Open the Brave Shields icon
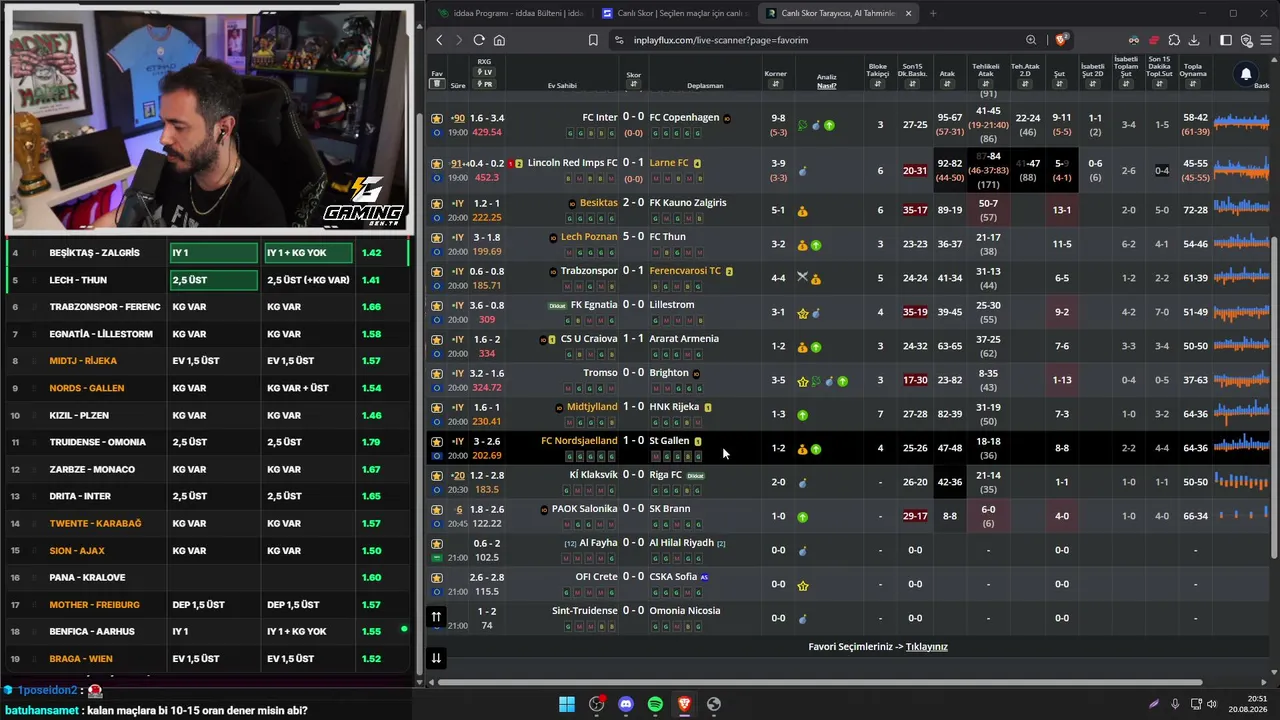 pos(1061,40)
